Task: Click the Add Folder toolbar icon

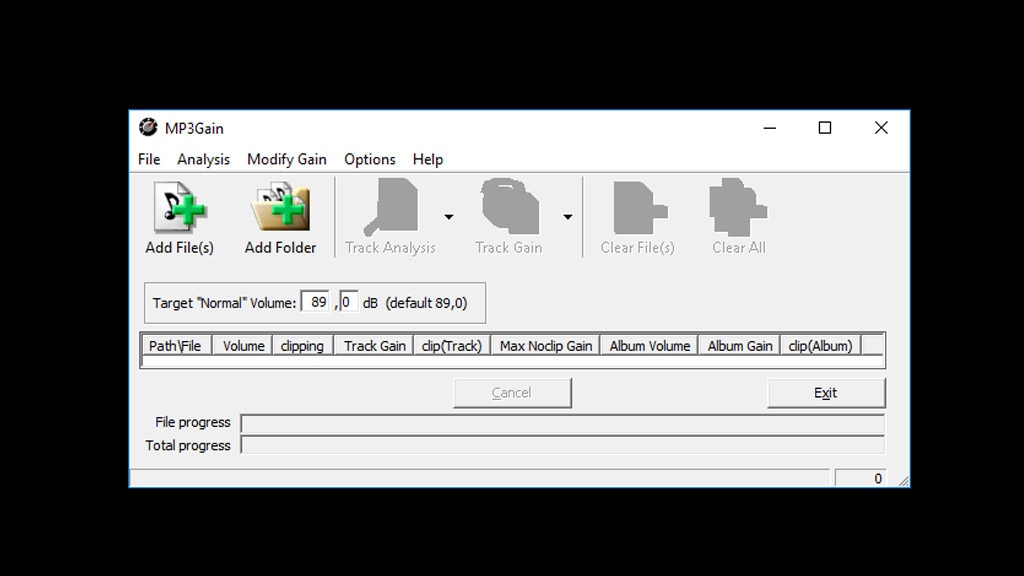Action: coord(280,208)
